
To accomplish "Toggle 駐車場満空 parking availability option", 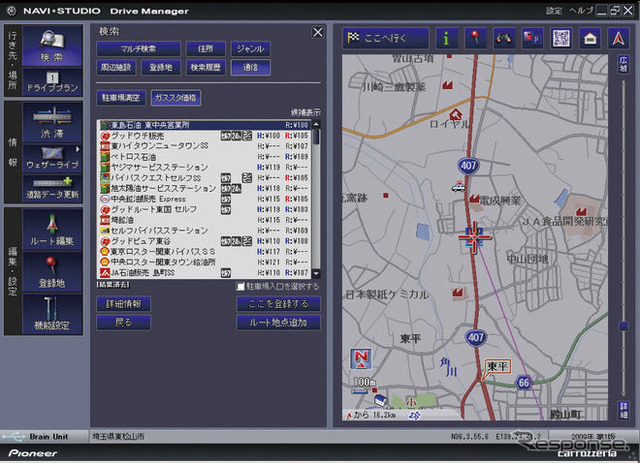I will point(121,98).
